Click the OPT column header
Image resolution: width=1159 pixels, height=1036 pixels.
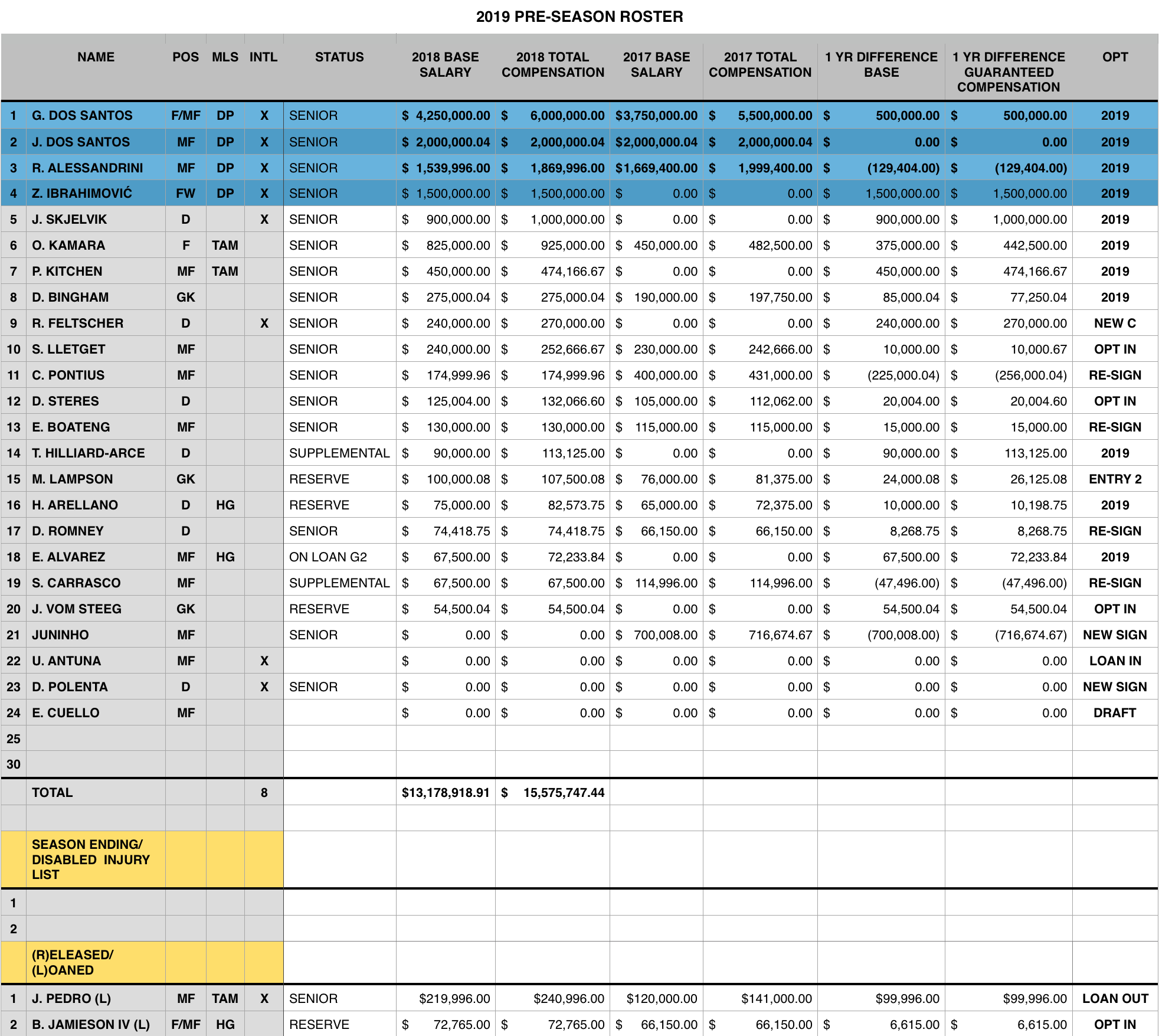point(1115,57)
